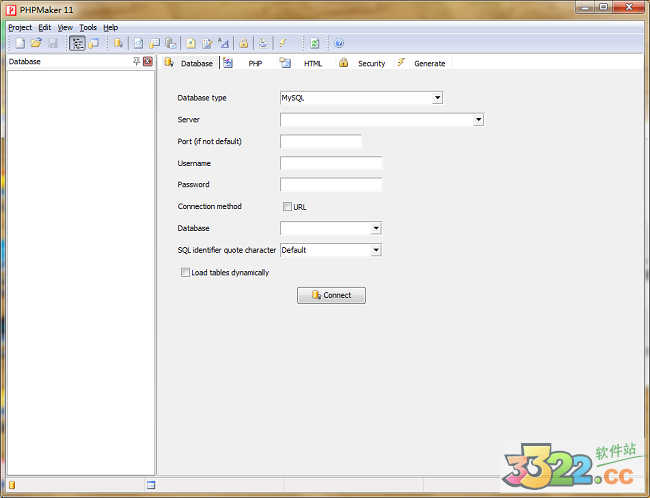650x498 pixels.
Task: Click the PHP code page toolbar icon
Action: [x=138, y=43]
